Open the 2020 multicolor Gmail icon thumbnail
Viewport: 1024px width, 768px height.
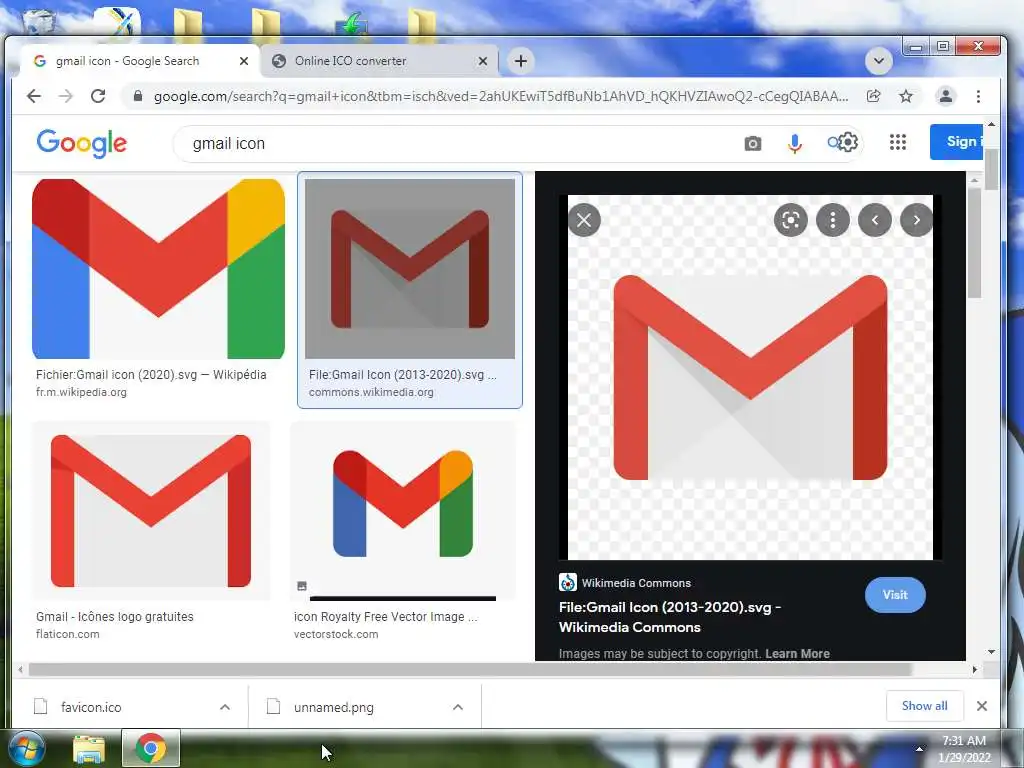pyautogui.click(x=158, y=268)
